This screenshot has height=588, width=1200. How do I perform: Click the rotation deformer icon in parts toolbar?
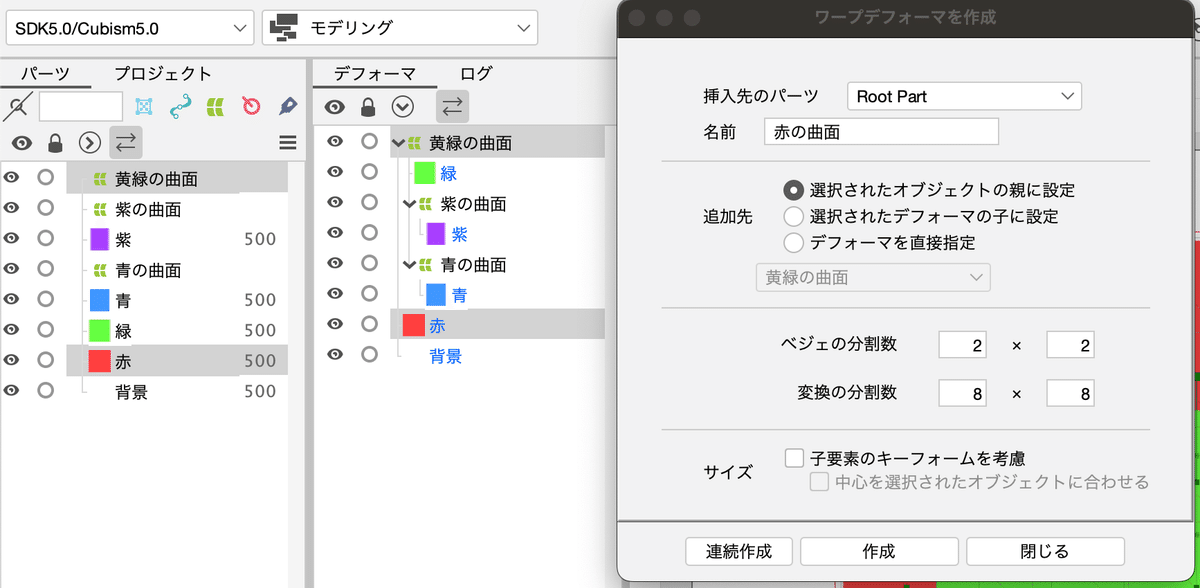[250, 106]
